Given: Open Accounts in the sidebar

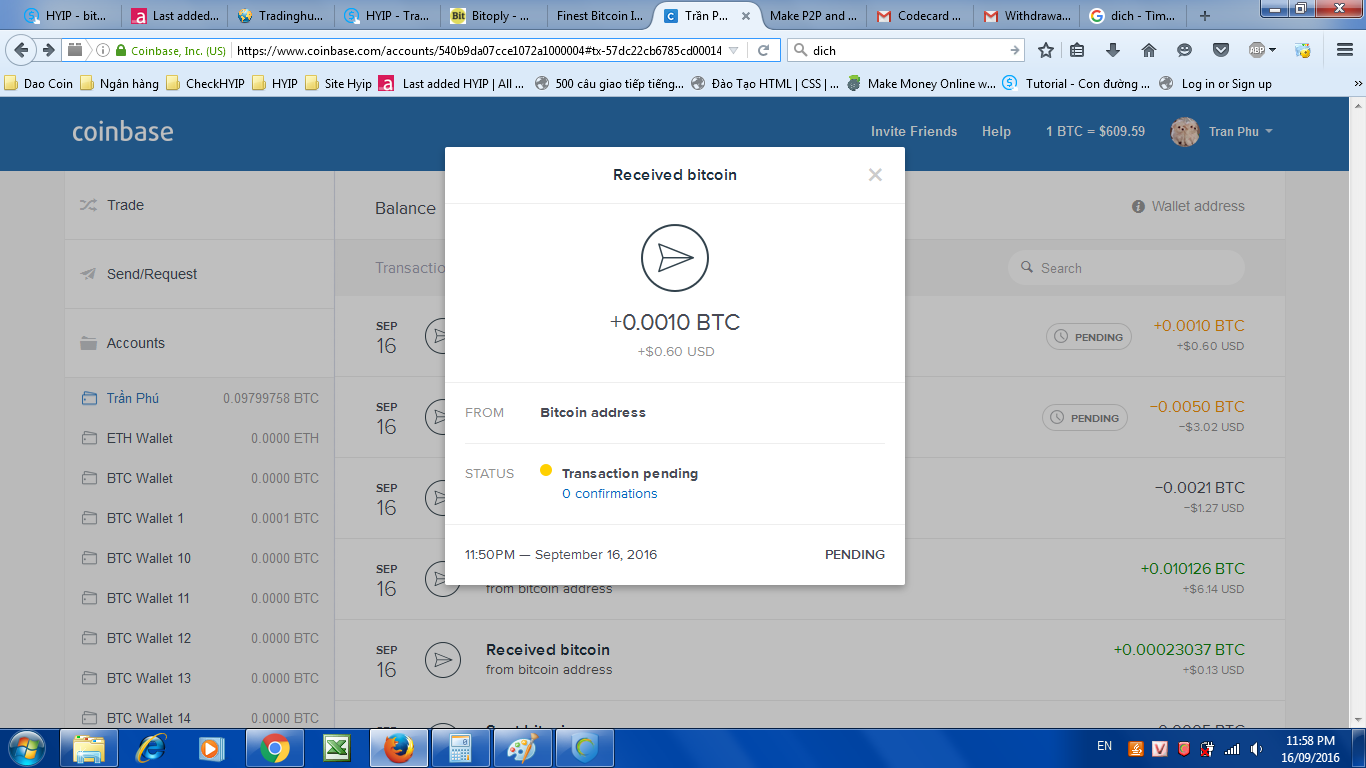Looking at the screenshot, I should [x=200, y=343].
